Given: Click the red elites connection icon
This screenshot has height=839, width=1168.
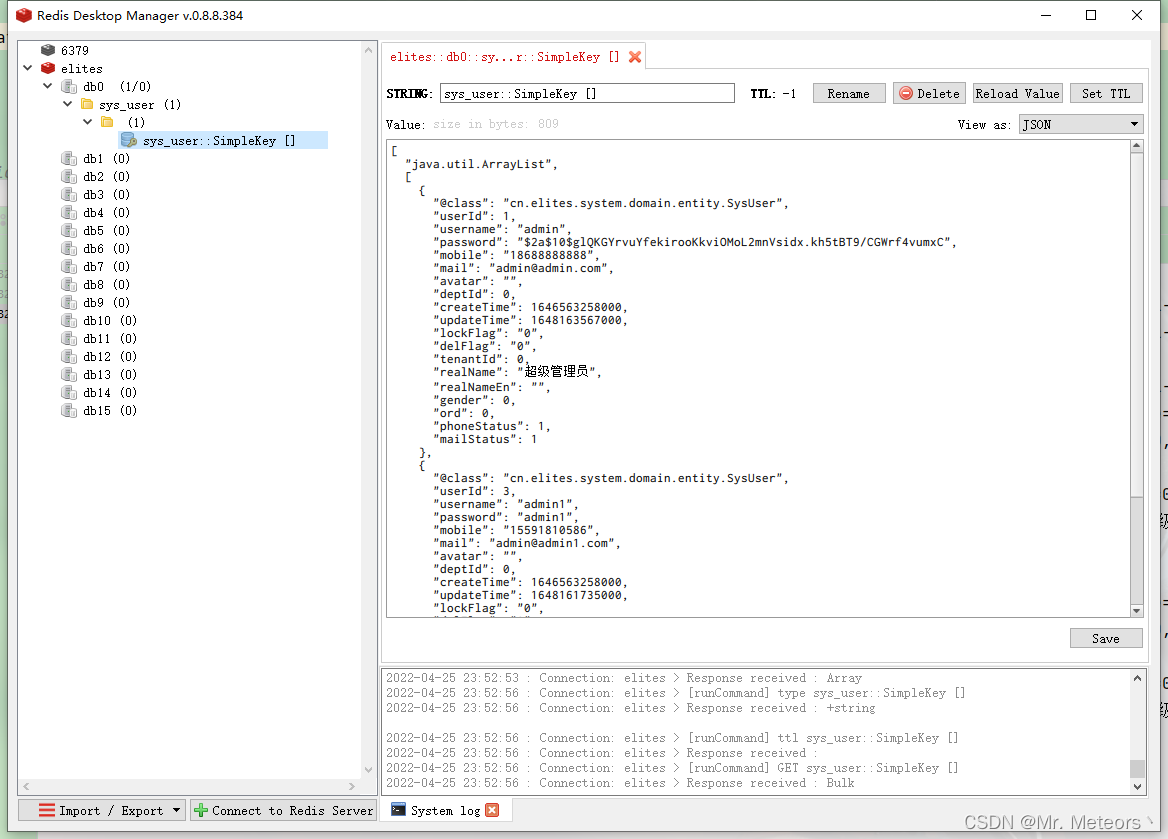Looking at the screenshot, I should [x=48, y=68].
